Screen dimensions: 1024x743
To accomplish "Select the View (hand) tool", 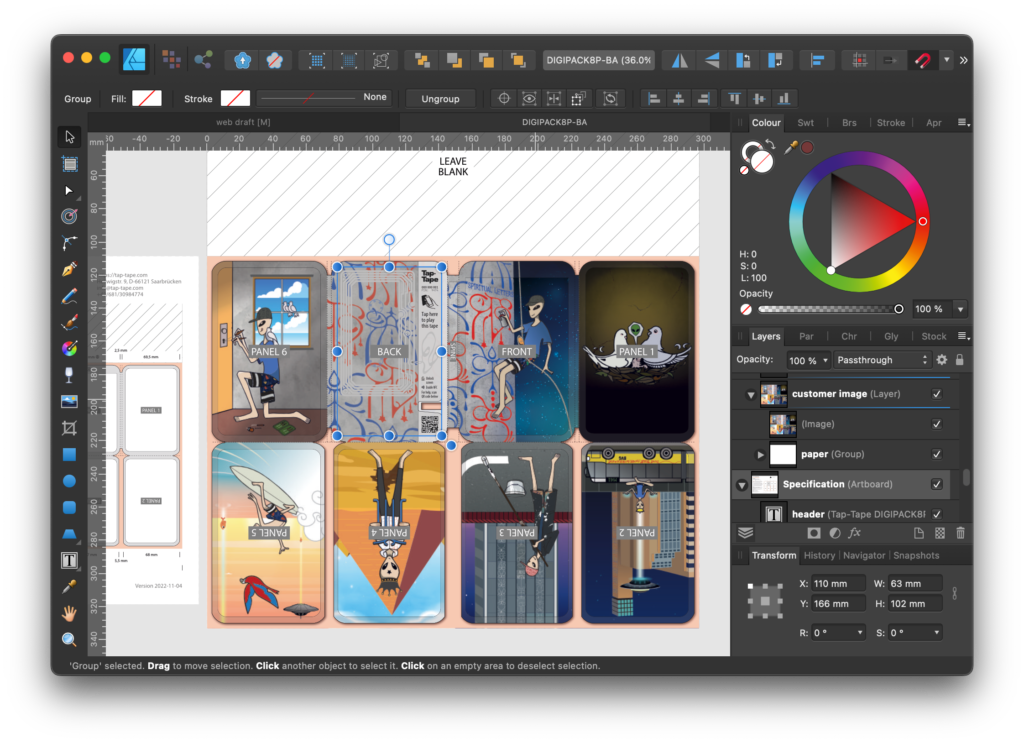I will point(69,613).
